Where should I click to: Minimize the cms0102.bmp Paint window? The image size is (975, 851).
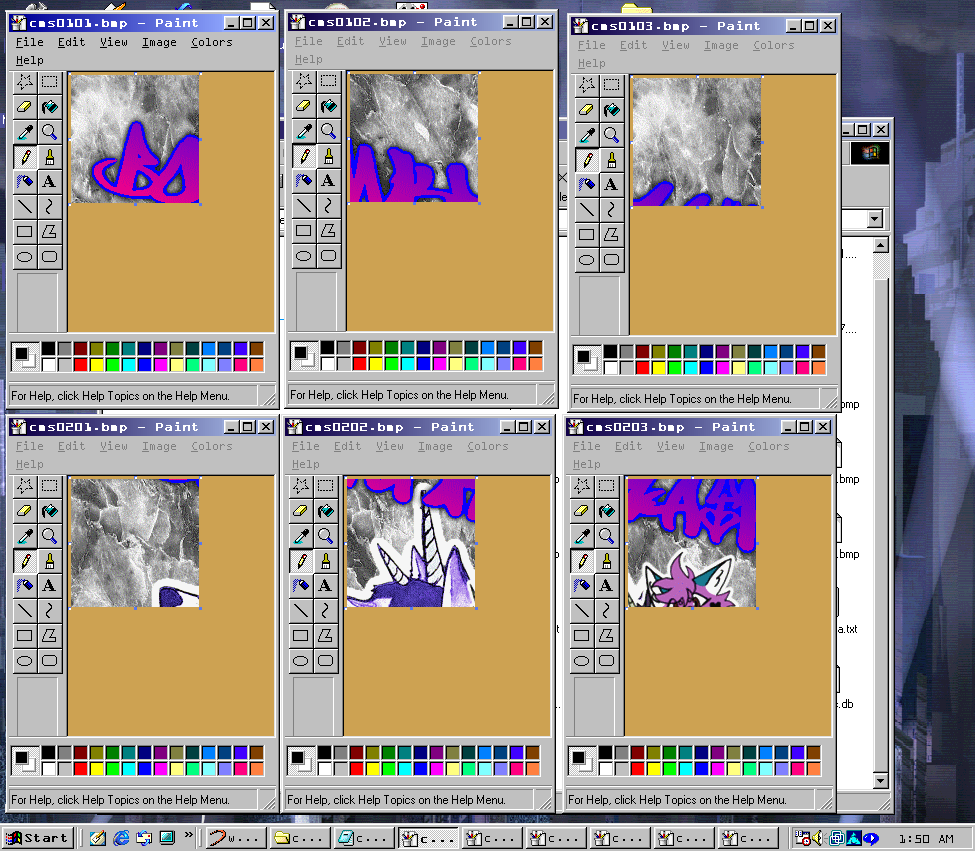(510, 22)
